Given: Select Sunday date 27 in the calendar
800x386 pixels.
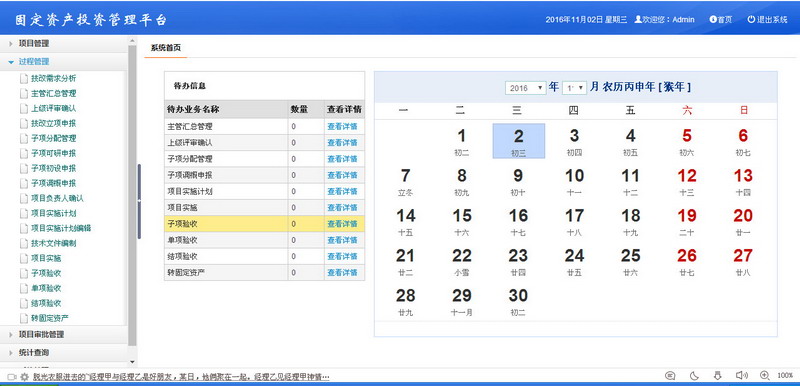Looking at the screenshot, I should 743,261.
